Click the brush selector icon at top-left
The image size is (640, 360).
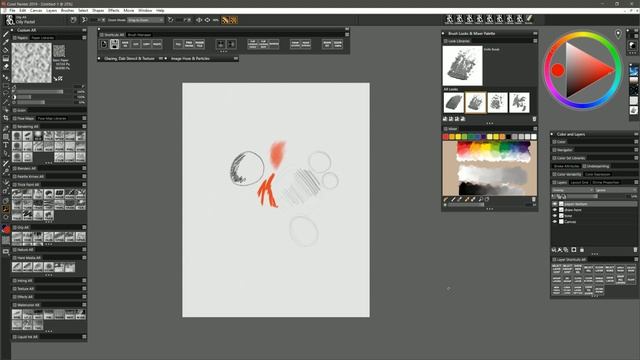point(10,20)
